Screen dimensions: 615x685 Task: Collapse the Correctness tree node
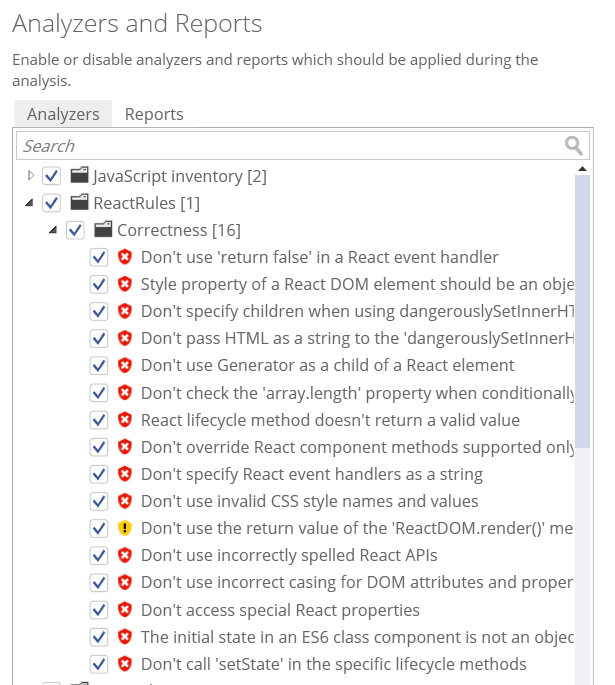pos(53,230)
